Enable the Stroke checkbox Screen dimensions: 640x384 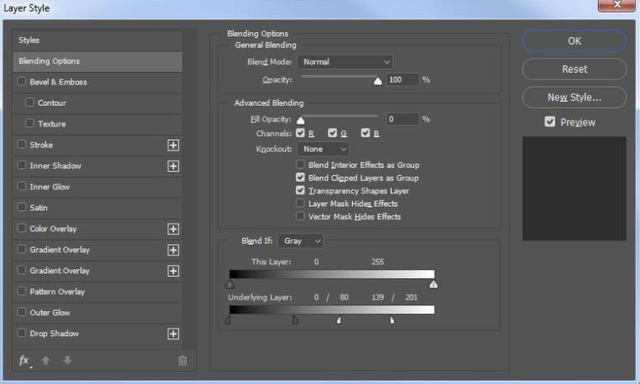22,144
